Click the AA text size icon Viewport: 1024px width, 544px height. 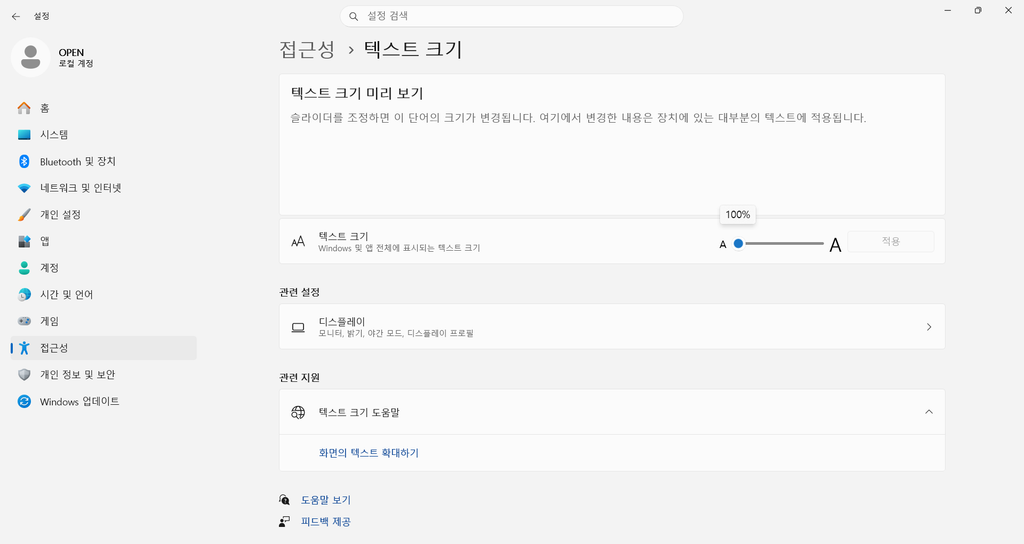[298, 242]
